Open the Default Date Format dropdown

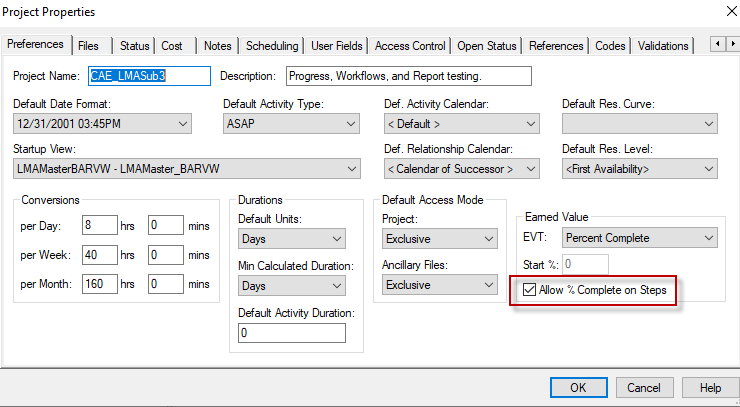102,124
